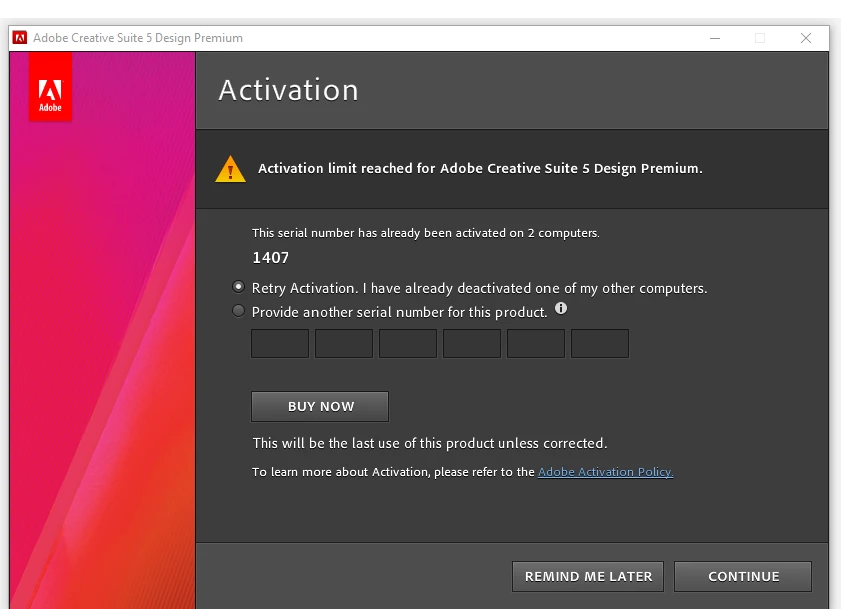Select Provide another serial number option

238,311
